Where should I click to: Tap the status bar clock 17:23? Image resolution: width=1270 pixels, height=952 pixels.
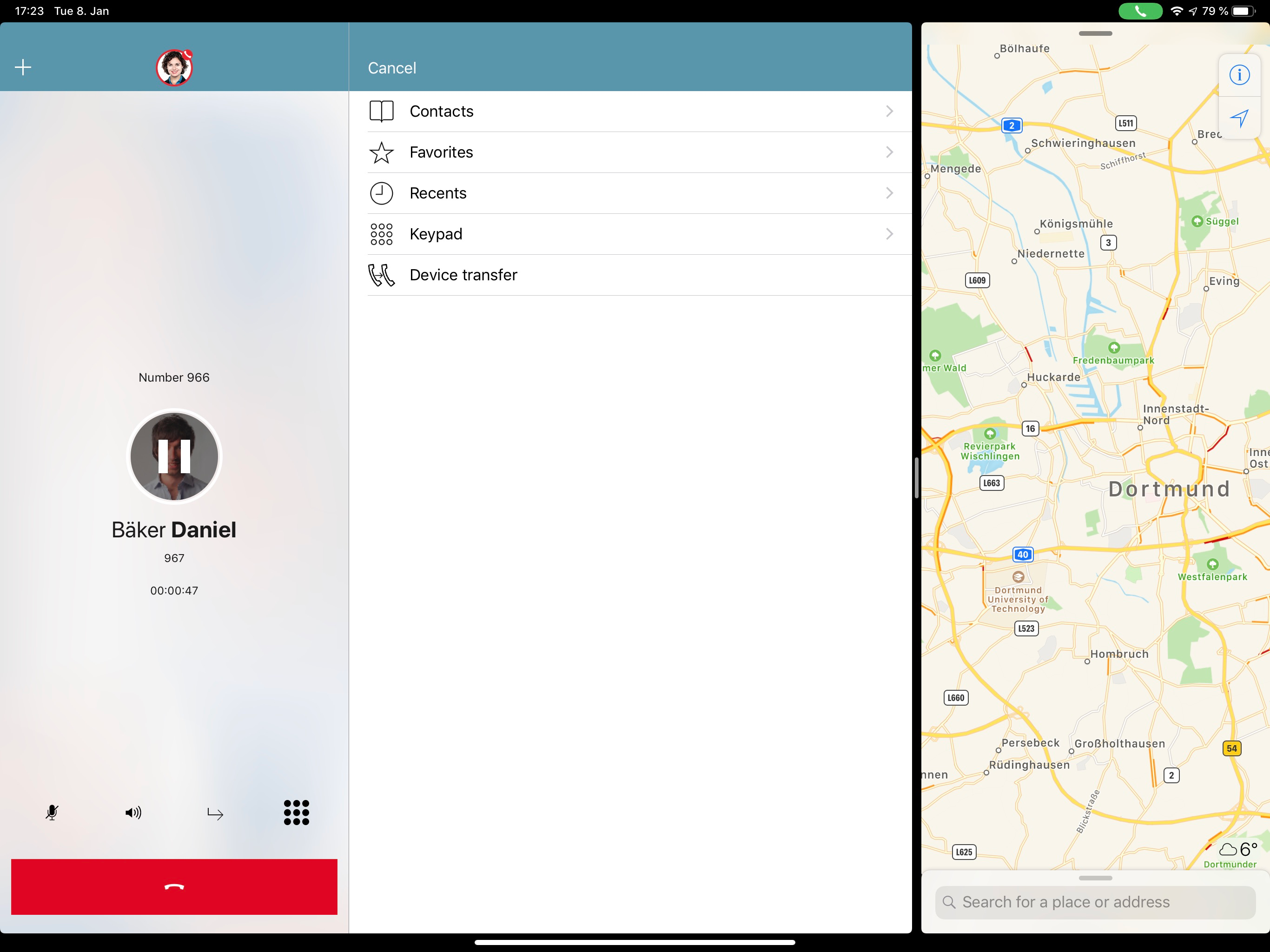click(x=29, y=11)
